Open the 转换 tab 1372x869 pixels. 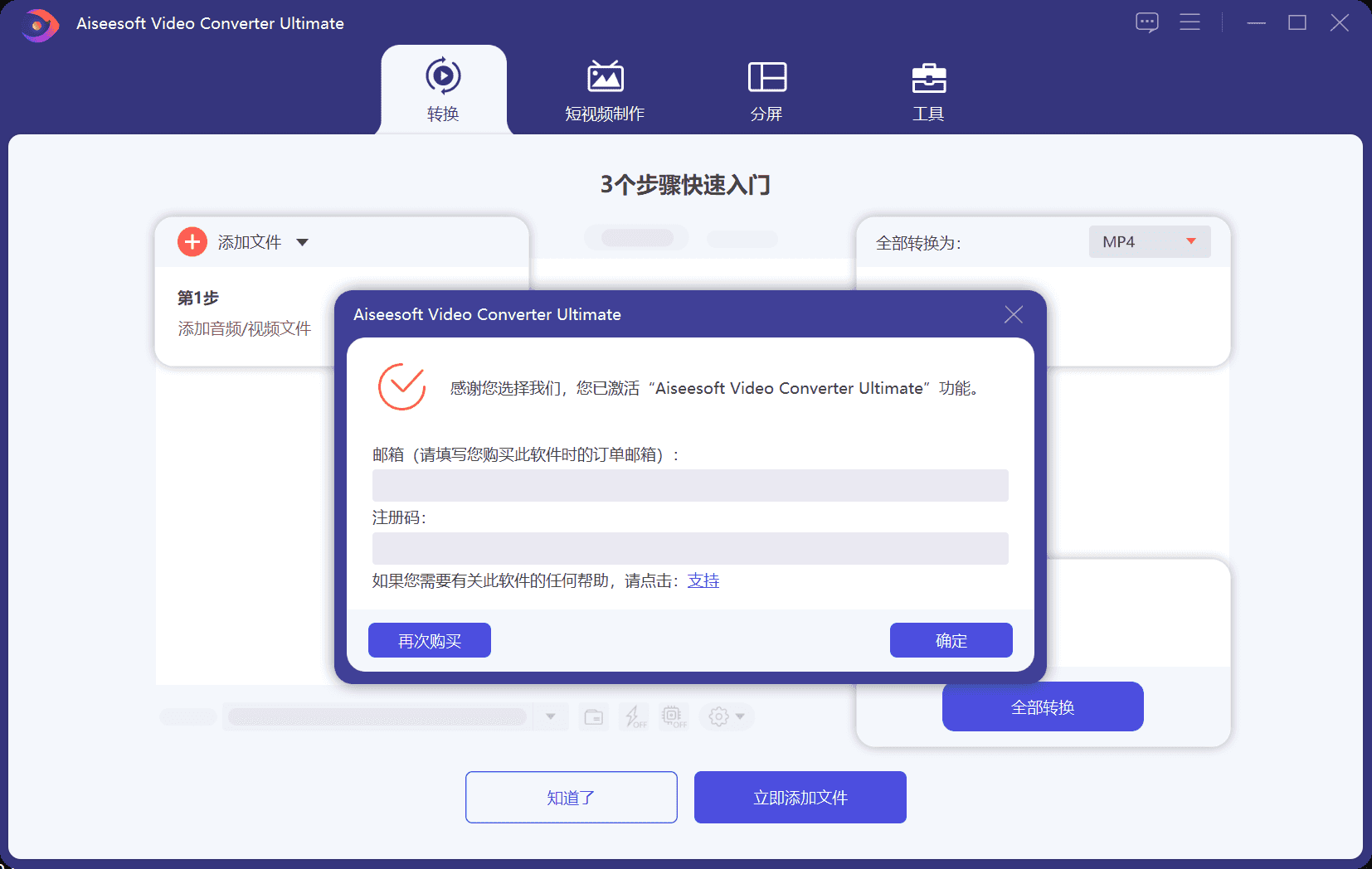(x=443, y=90)
